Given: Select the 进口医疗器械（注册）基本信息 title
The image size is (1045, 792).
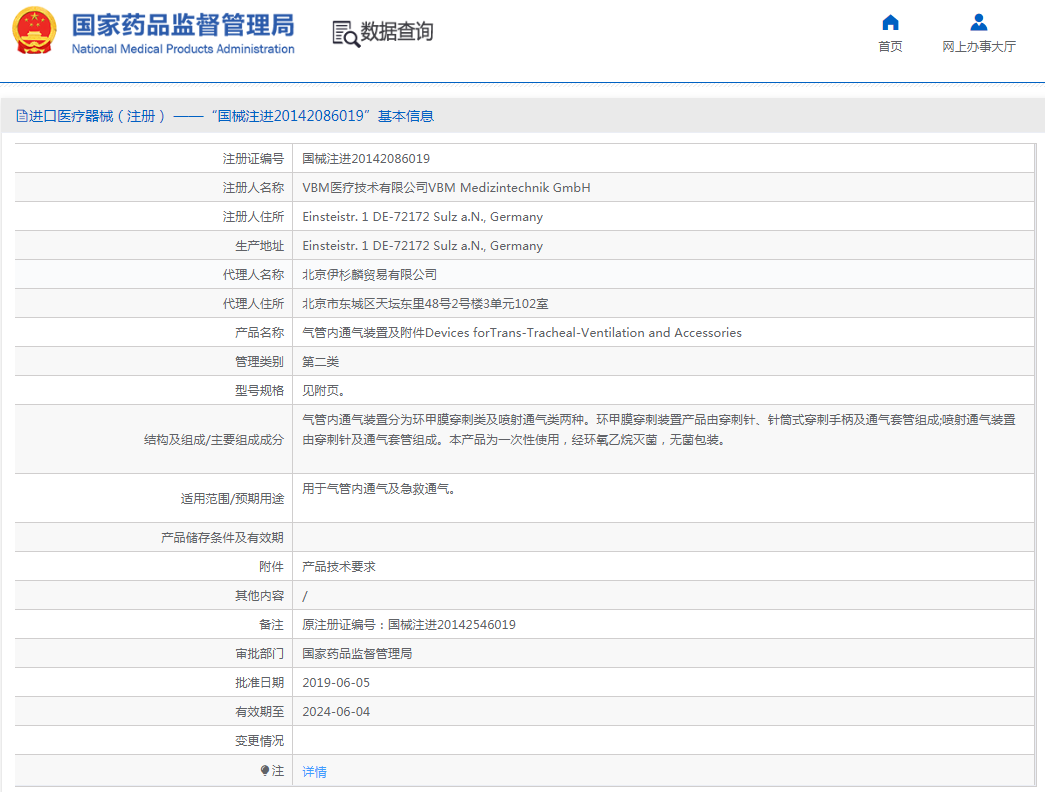Looking at the screenshot, I should [225, 116].
